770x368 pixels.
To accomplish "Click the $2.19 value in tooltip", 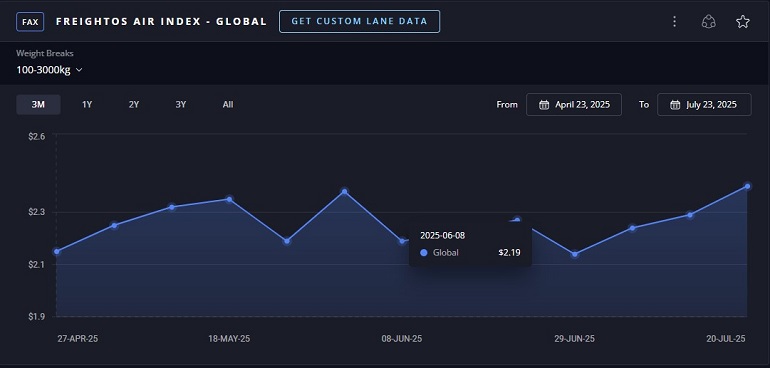I will tap(509, 253).
